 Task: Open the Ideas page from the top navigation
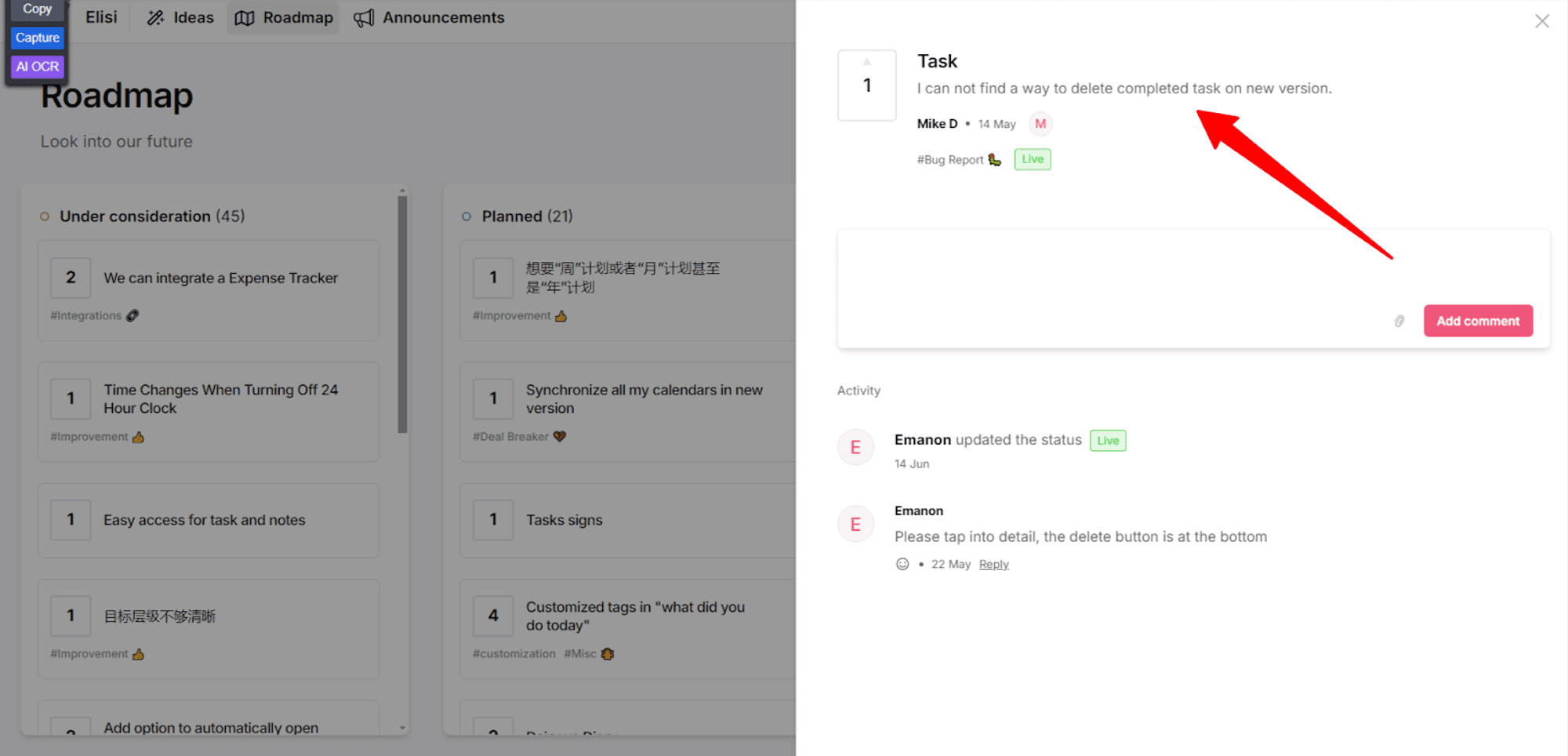(180, 17)
